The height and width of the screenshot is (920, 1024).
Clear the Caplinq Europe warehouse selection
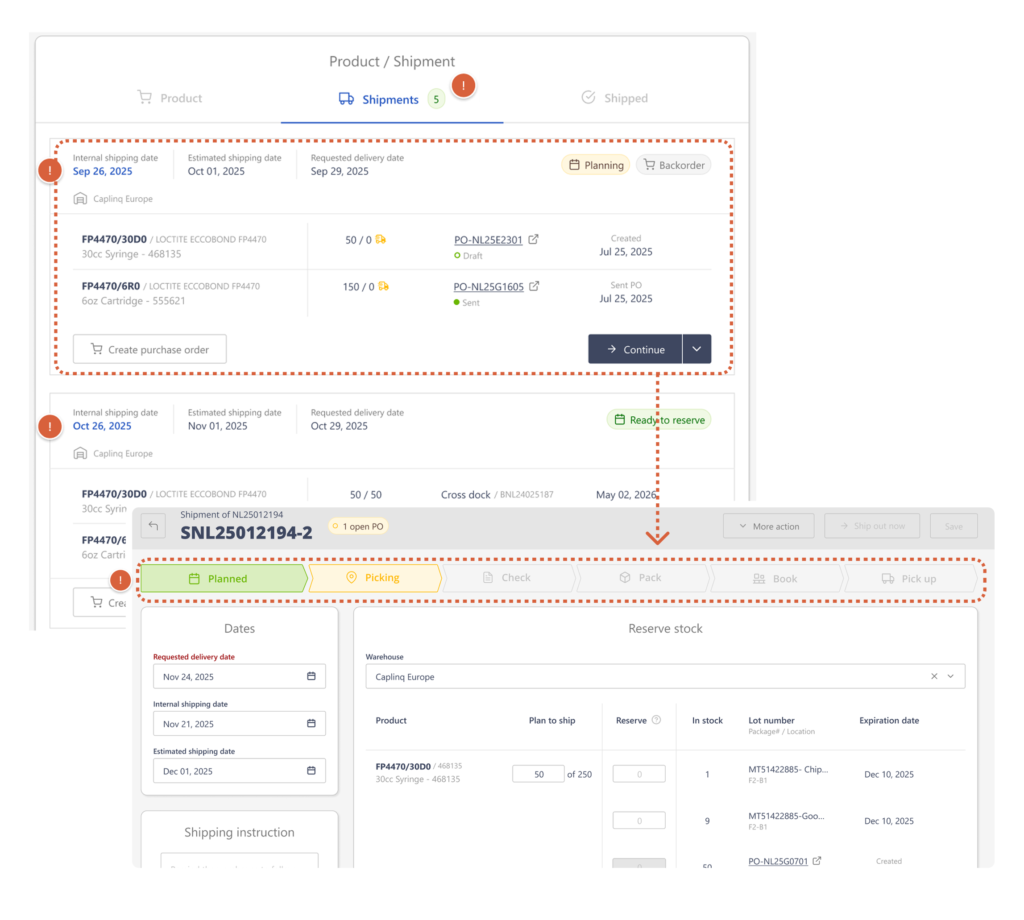pos(934,677)
